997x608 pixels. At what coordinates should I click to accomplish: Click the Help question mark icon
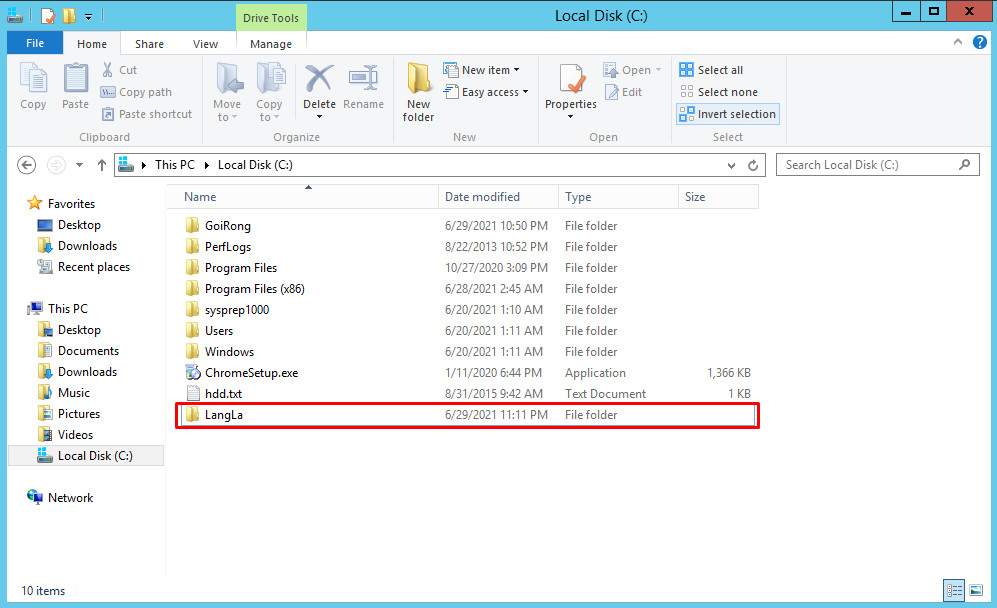[980, 44]
